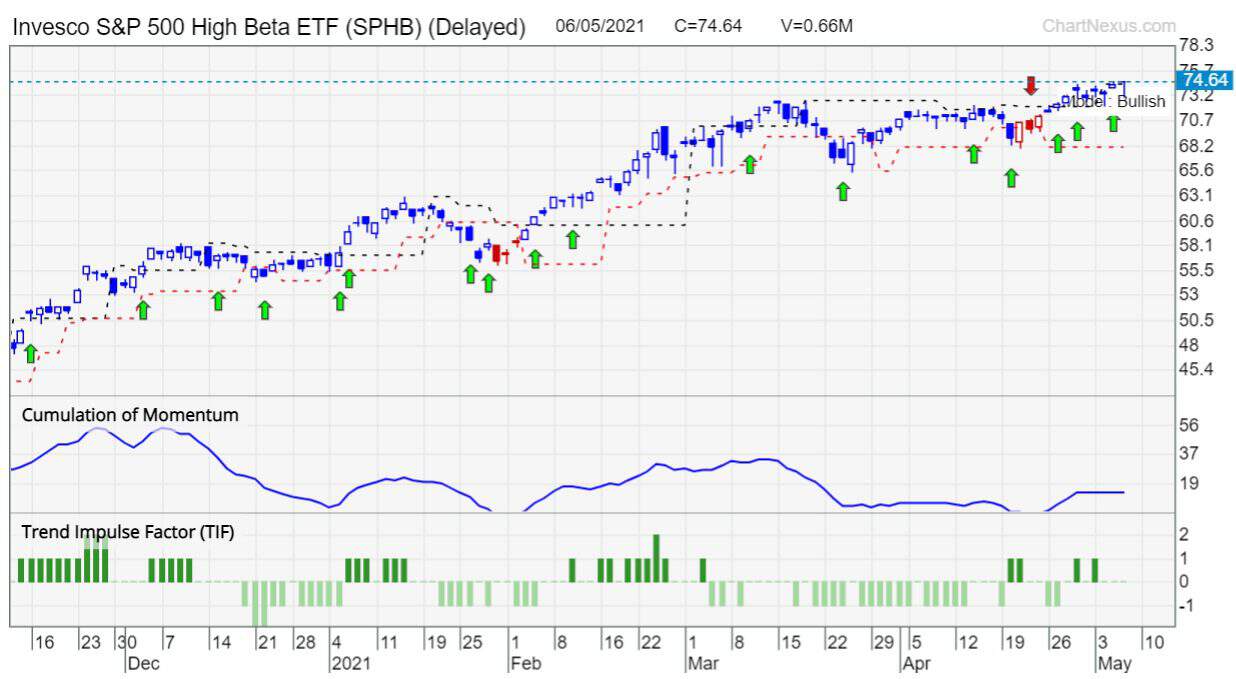Click the 58.1 price axis value
The height and width of the screenshot is (679, 1236).
tap(1196, 245)
